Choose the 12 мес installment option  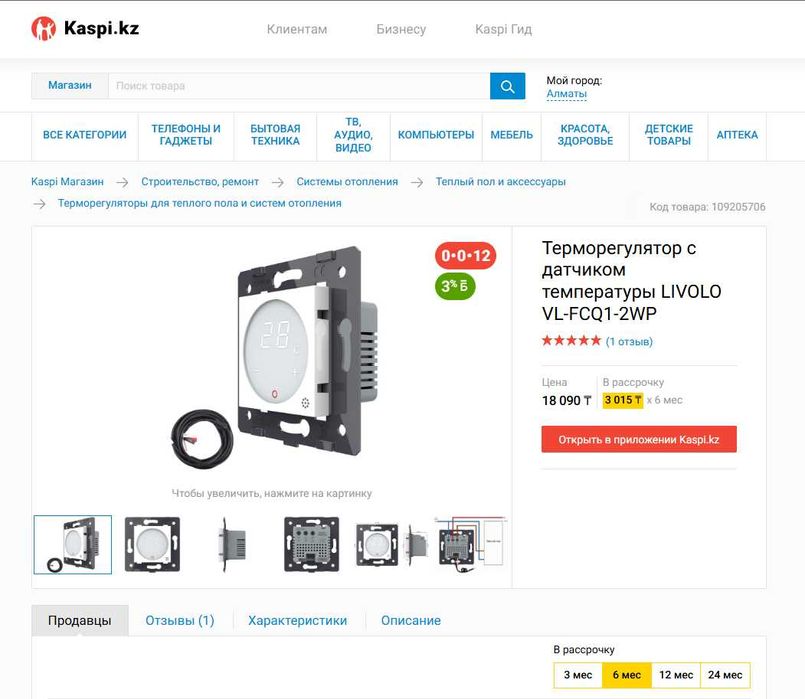[x=676, y=675]
